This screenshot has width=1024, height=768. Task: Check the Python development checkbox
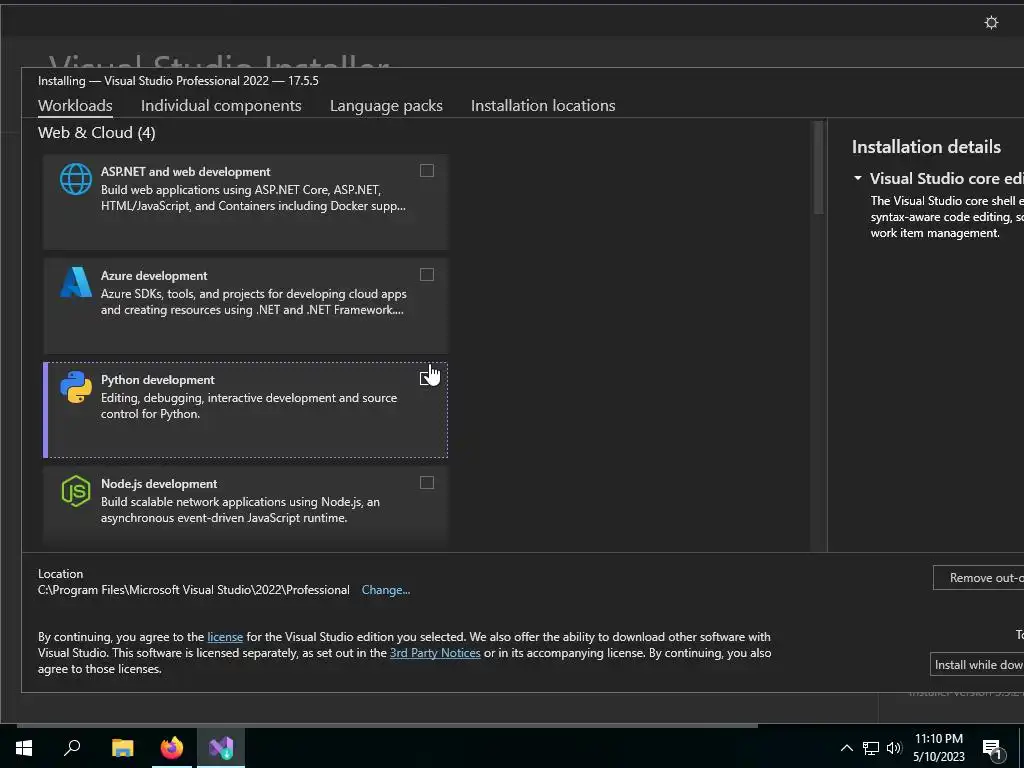[x=426, y=378]
